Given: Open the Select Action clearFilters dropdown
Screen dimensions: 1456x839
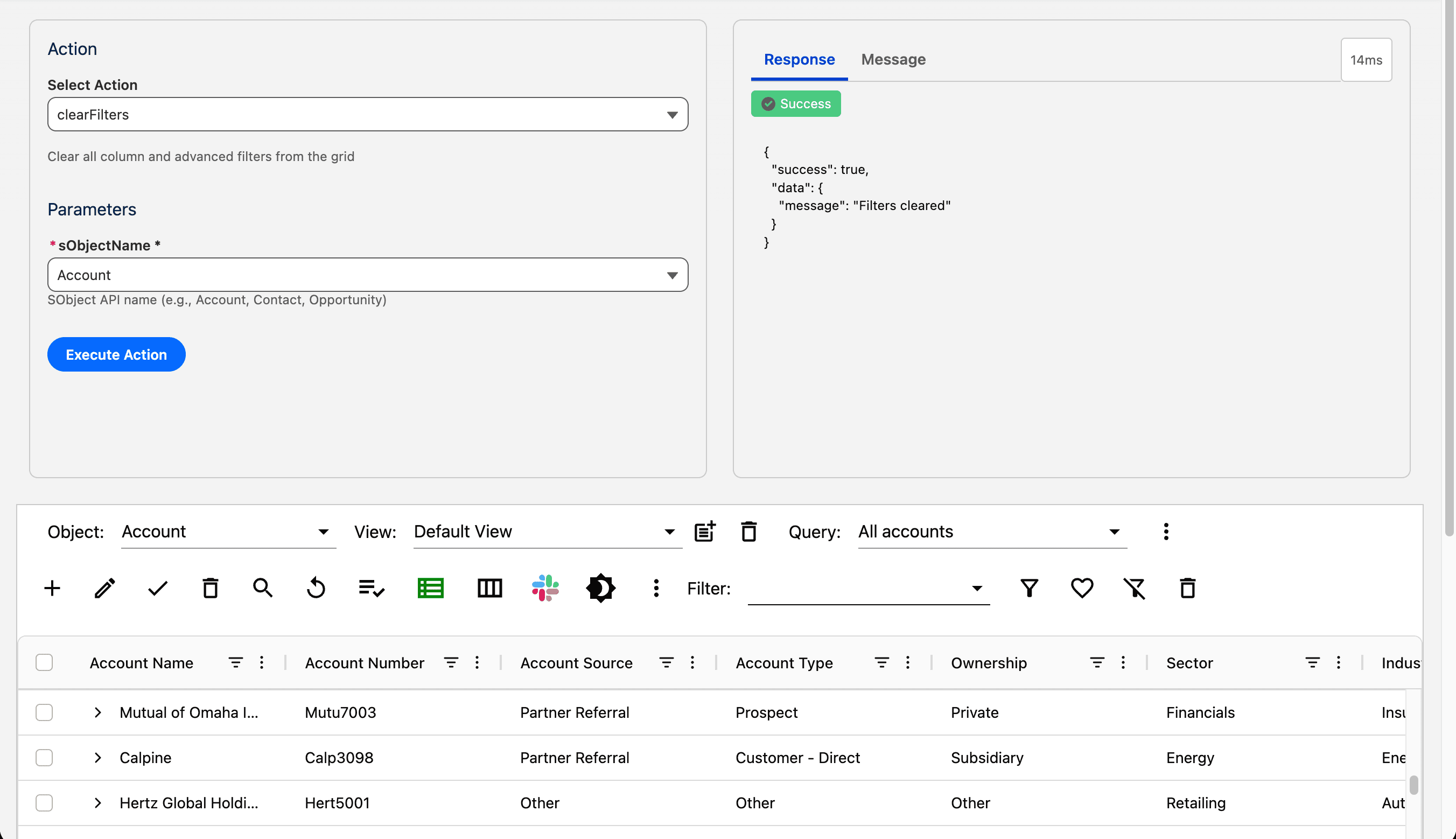Looking at the screenshot, I should click(x=368, y=115).
